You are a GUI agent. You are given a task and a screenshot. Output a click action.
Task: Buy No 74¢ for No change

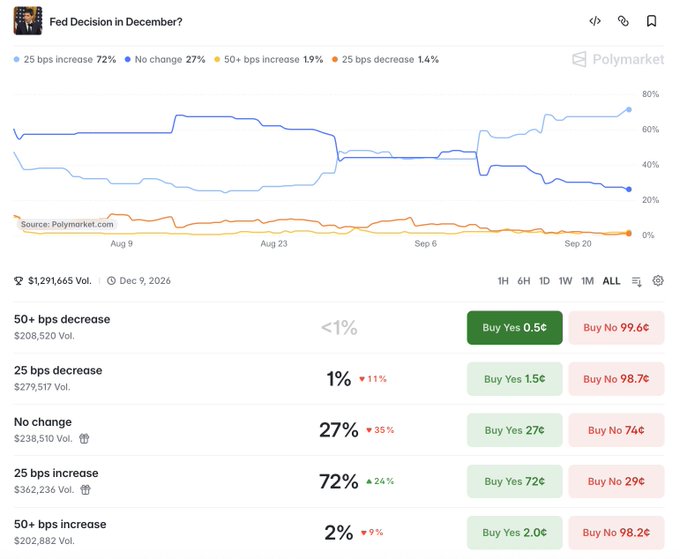tap(616, 430)
